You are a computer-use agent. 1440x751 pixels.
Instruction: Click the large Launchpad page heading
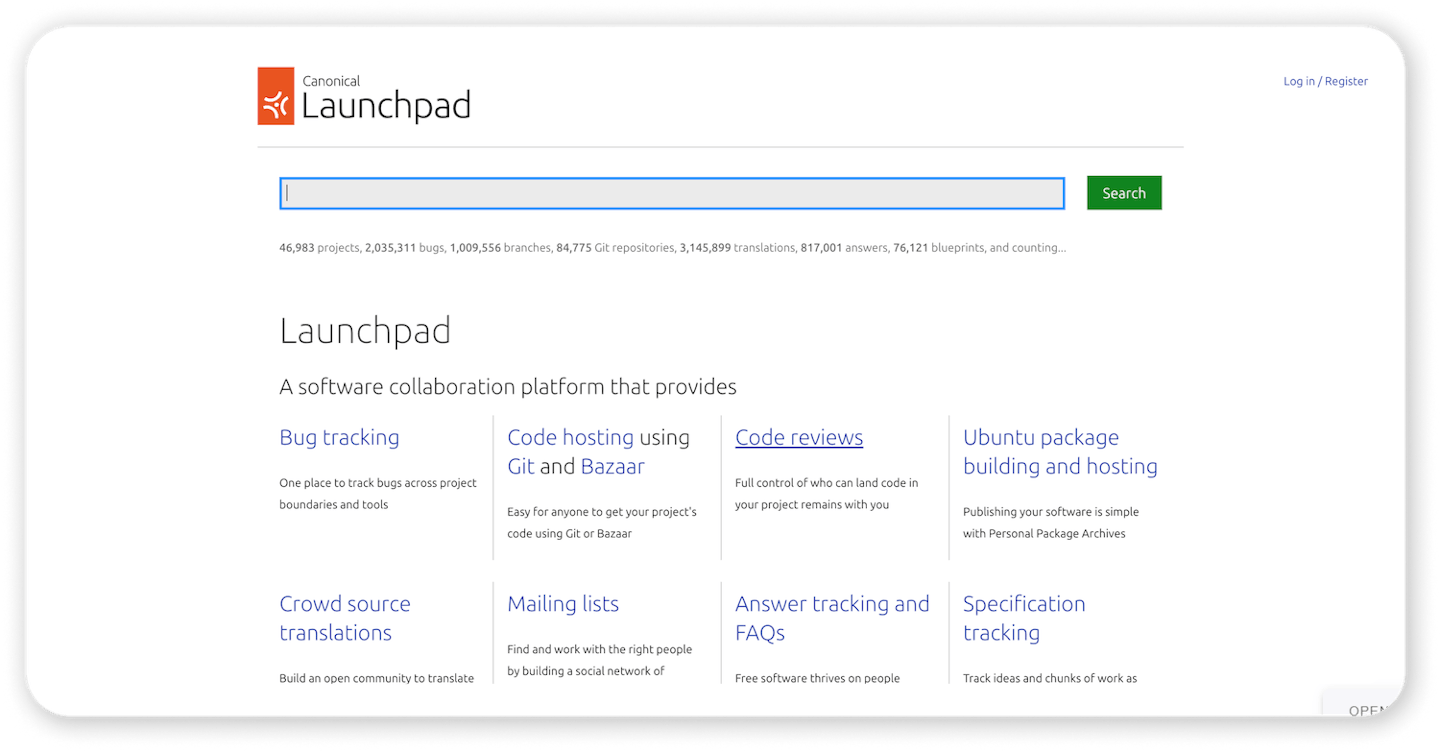click(365, 331)
